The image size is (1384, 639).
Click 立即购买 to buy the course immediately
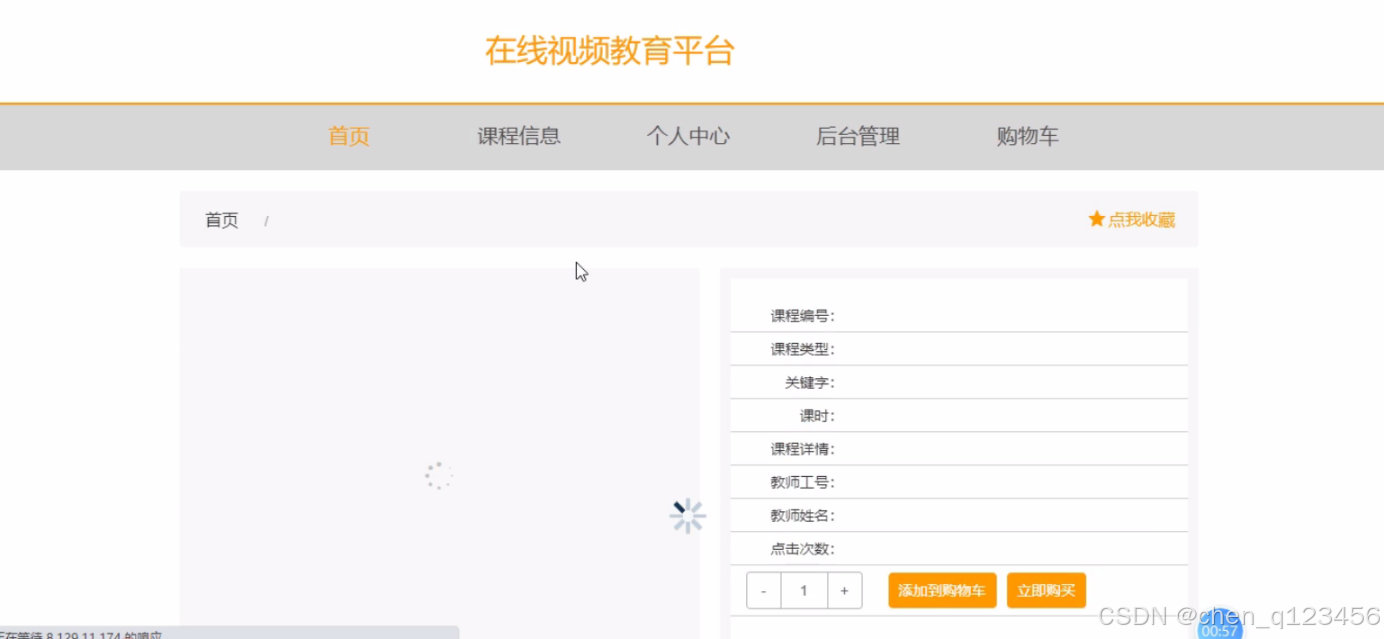(x=1046, y=590)
